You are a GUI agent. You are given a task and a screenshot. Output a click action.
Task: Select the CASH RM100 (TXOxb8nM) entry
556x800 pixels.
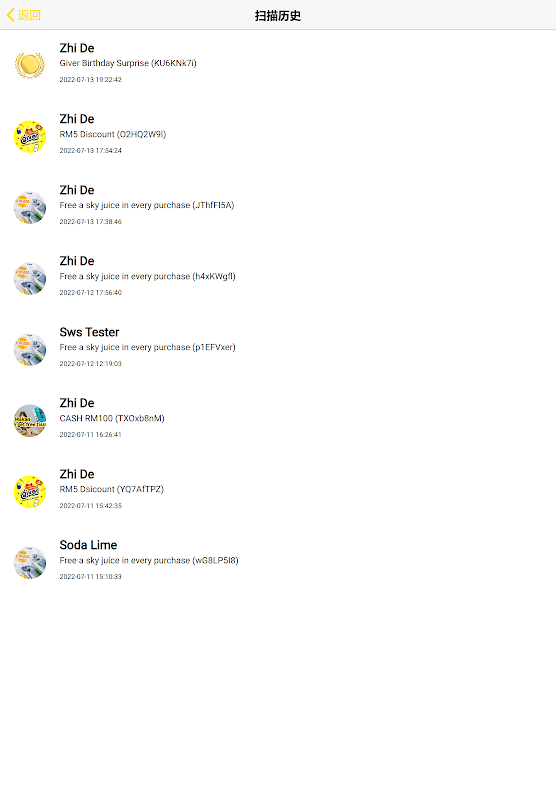click(x=278, y=420)
